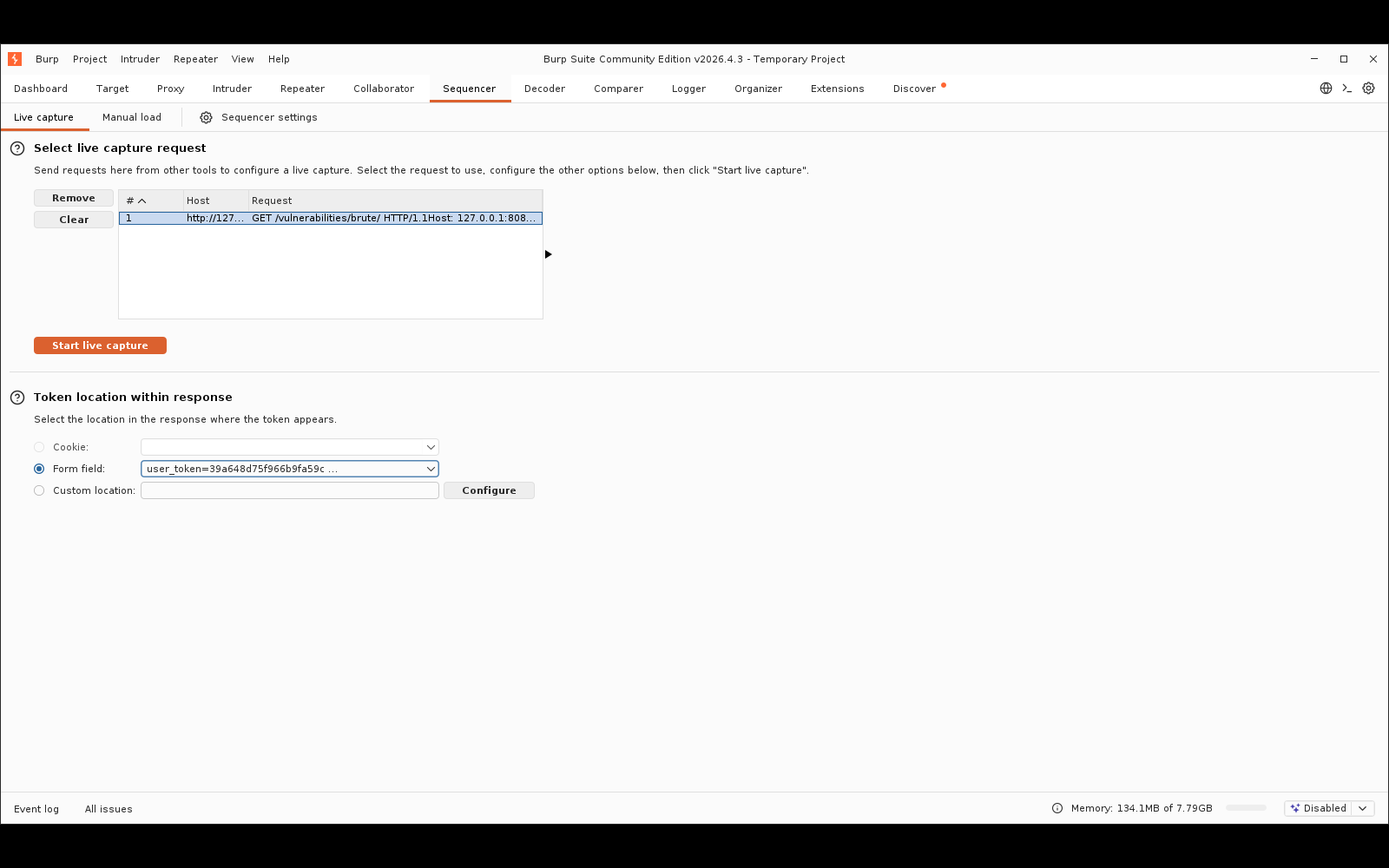
Task: Click the memory info icon
Action: [x=1057, y=808]
